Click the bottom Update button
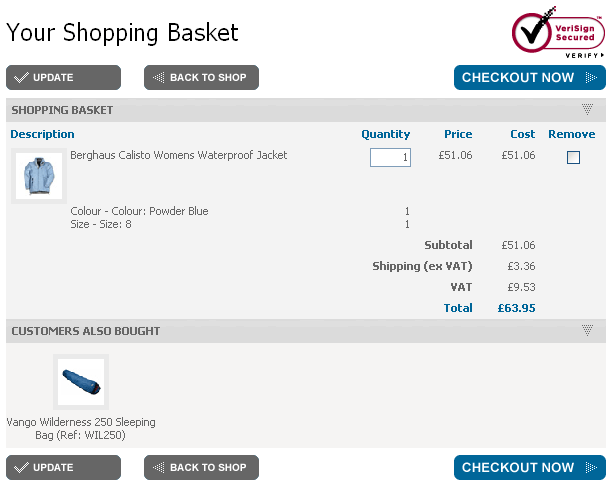This screenshot has height=485, width=615. click(x=63, y=467)
